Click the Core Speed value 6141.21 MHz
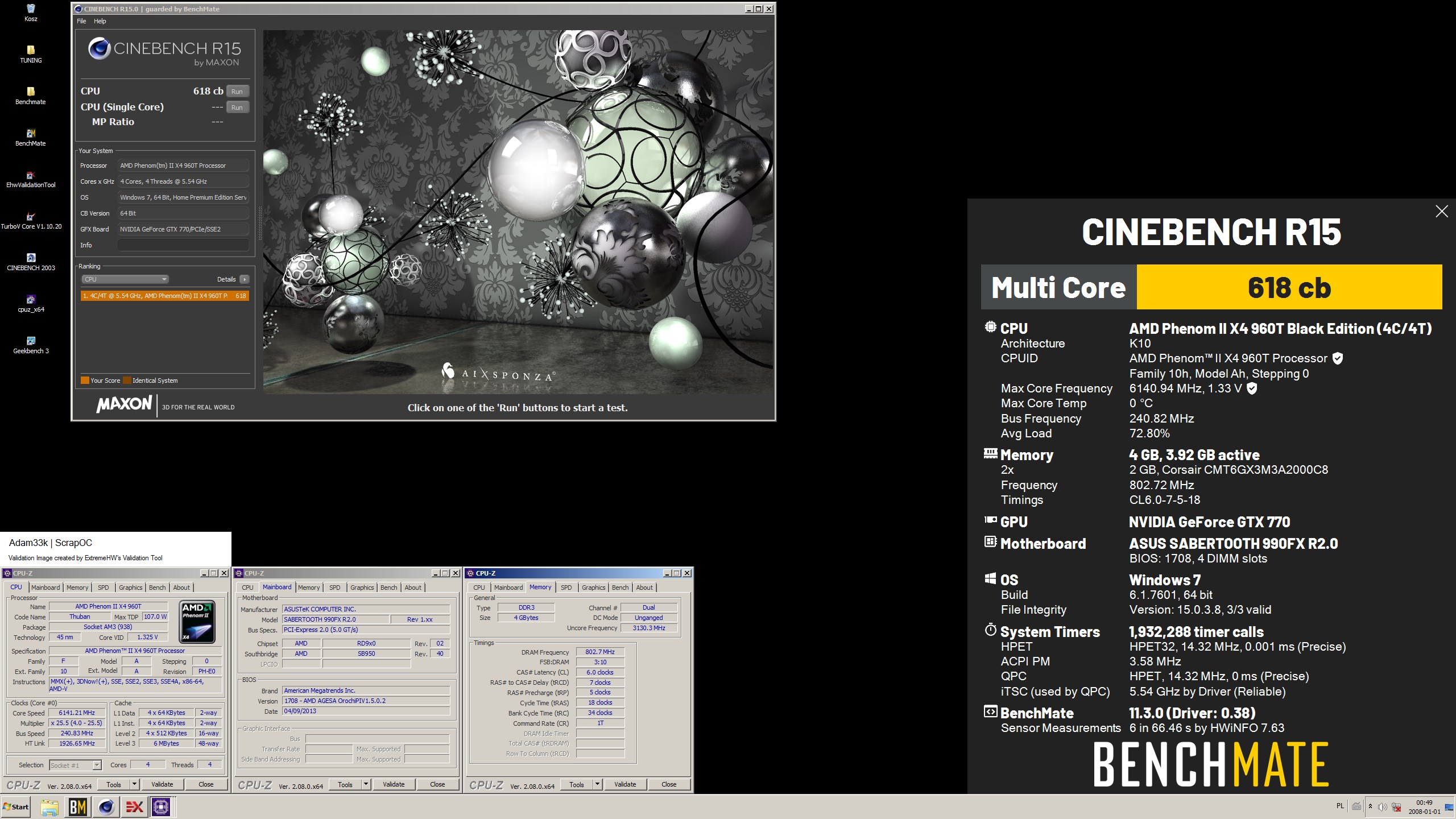The image size is (1456, 819). pos(77,713)
